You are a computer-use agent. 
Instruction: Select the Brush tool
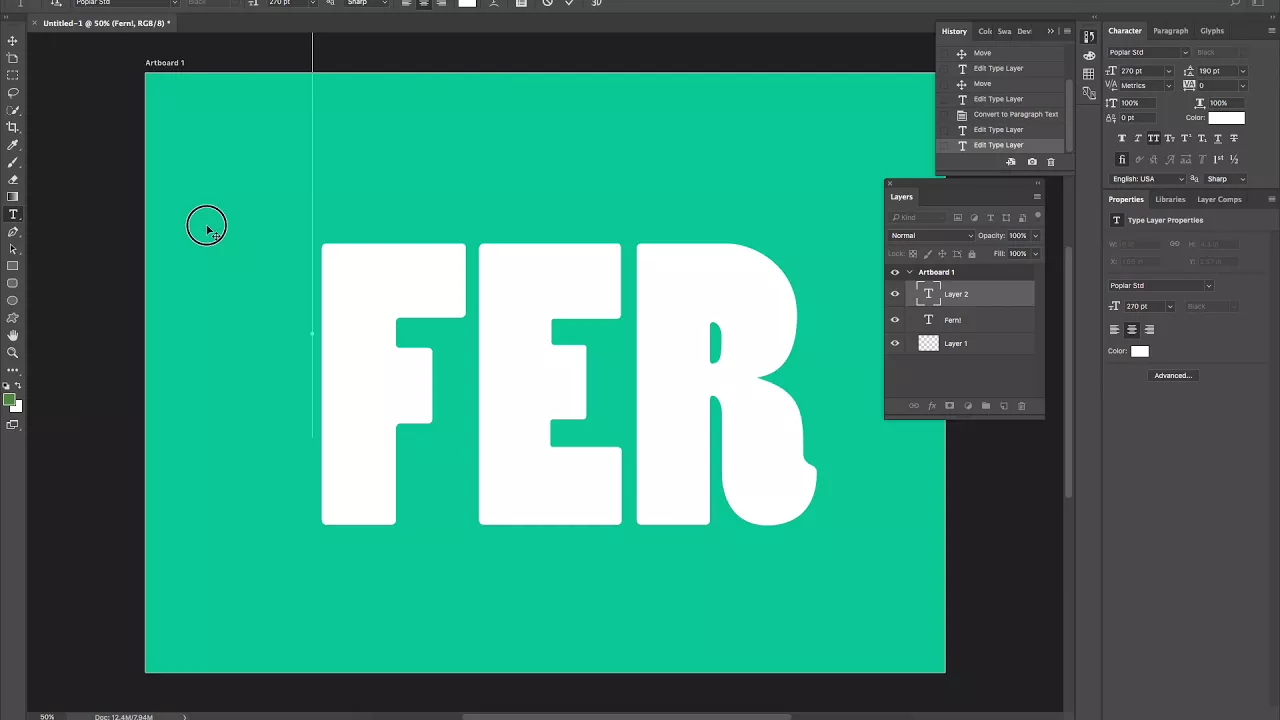(13, 162)
